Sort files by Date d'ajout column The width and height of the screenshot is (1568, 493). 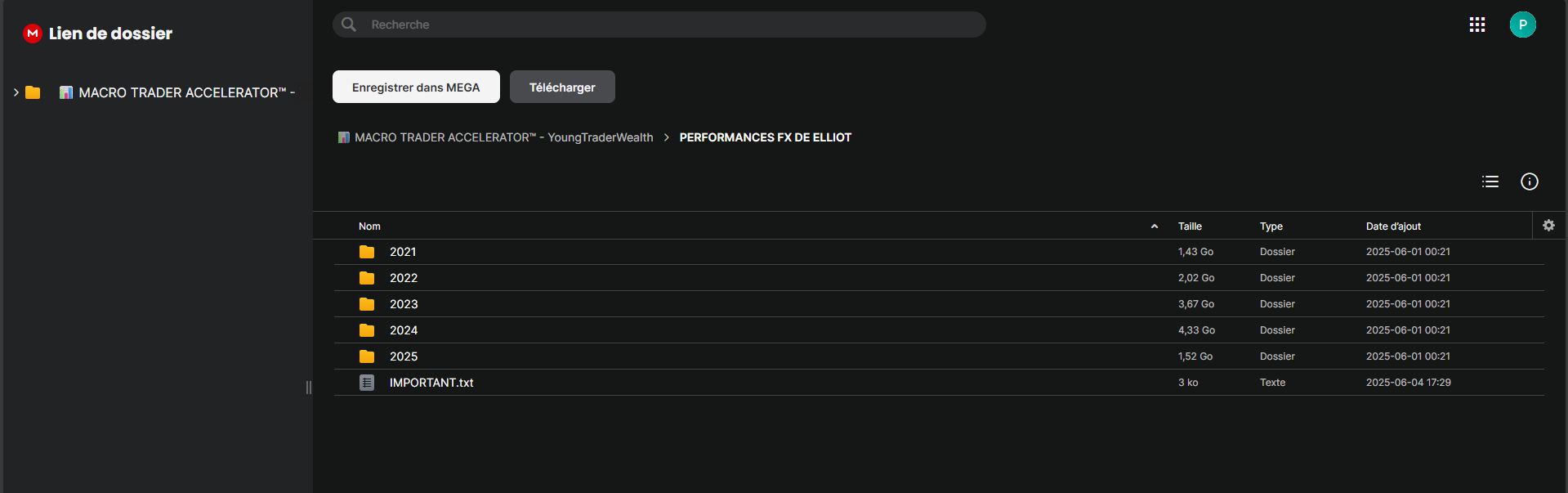point(1393,226)
